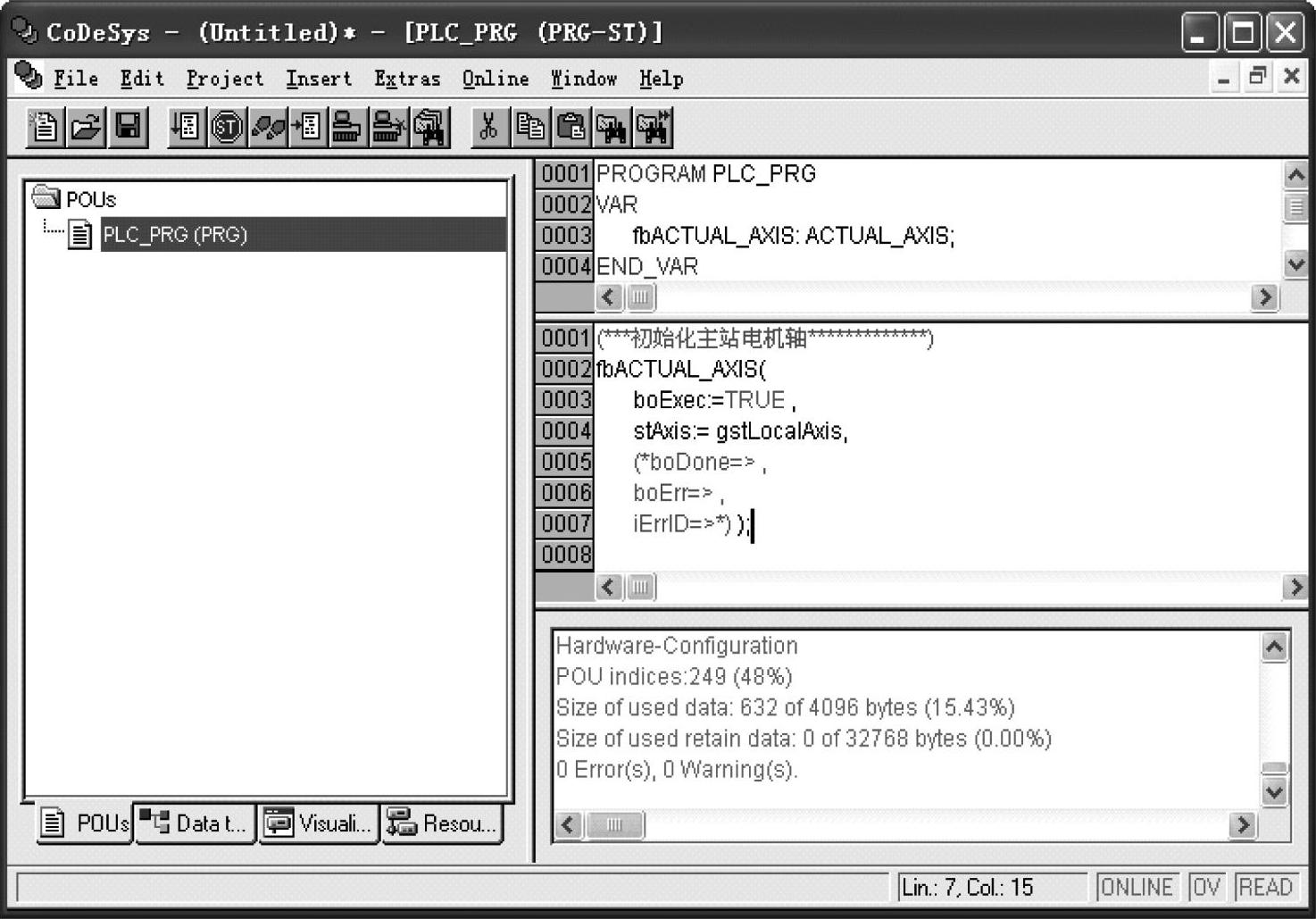Open a project file using the toolbar folder icon
The image size is (1316, 919).
86,127
